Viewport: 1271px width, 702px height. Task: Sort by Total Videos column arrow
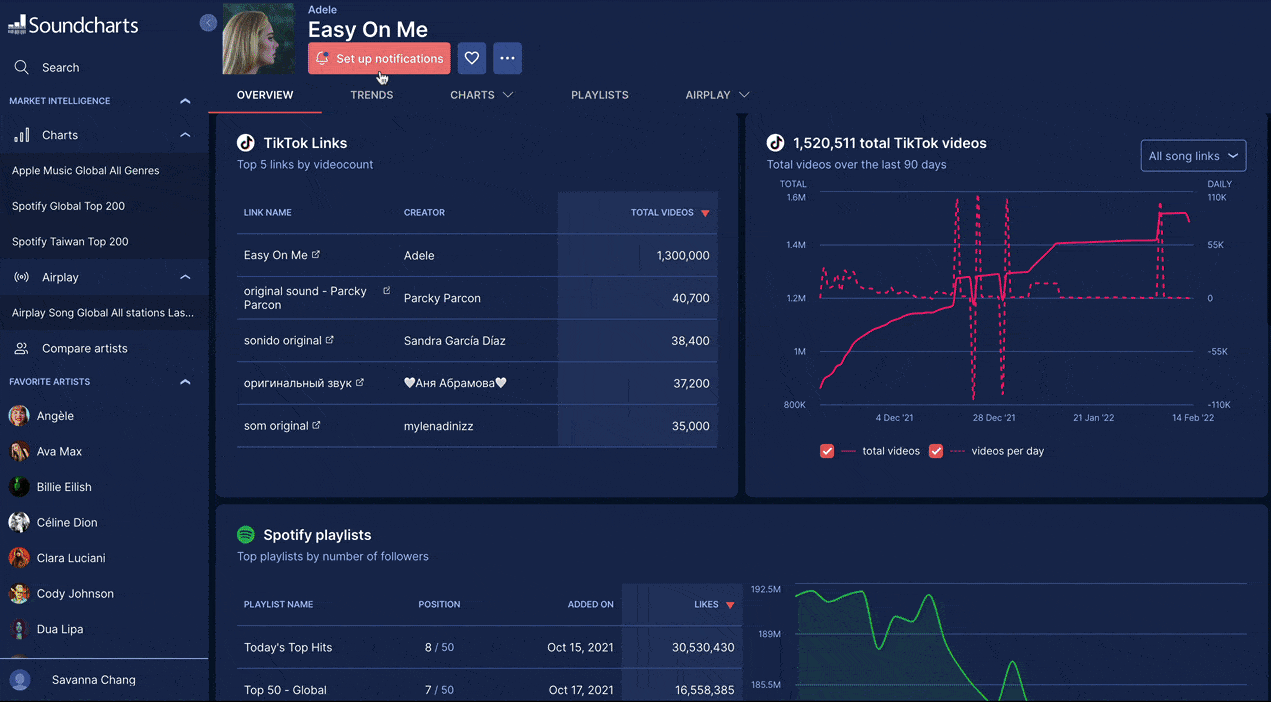coord(705,213)
